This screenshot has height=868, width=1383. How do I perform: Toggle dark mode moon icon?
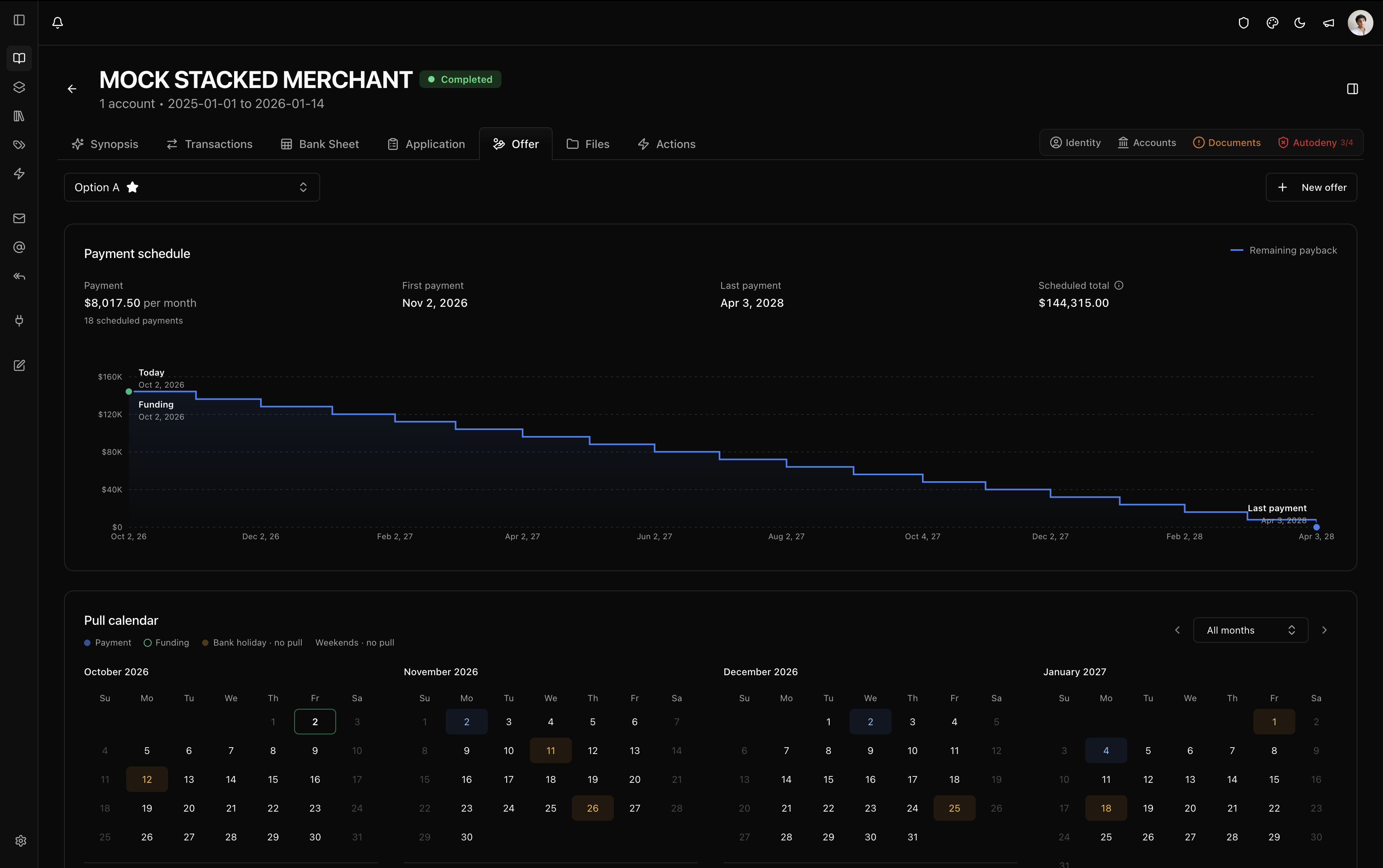(1300, 23)
